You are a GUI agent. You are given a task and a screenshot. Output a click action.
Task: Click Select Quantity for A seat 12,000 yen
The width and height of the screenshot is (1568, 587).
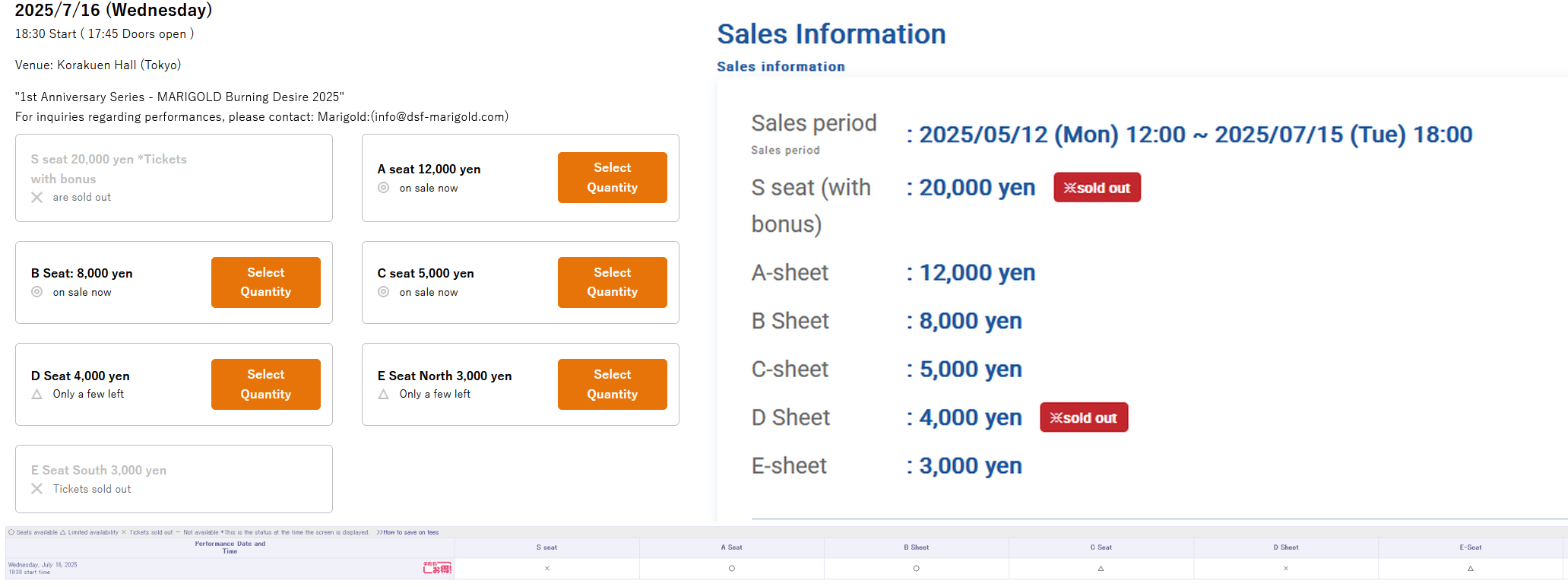[x=612, y=177]
